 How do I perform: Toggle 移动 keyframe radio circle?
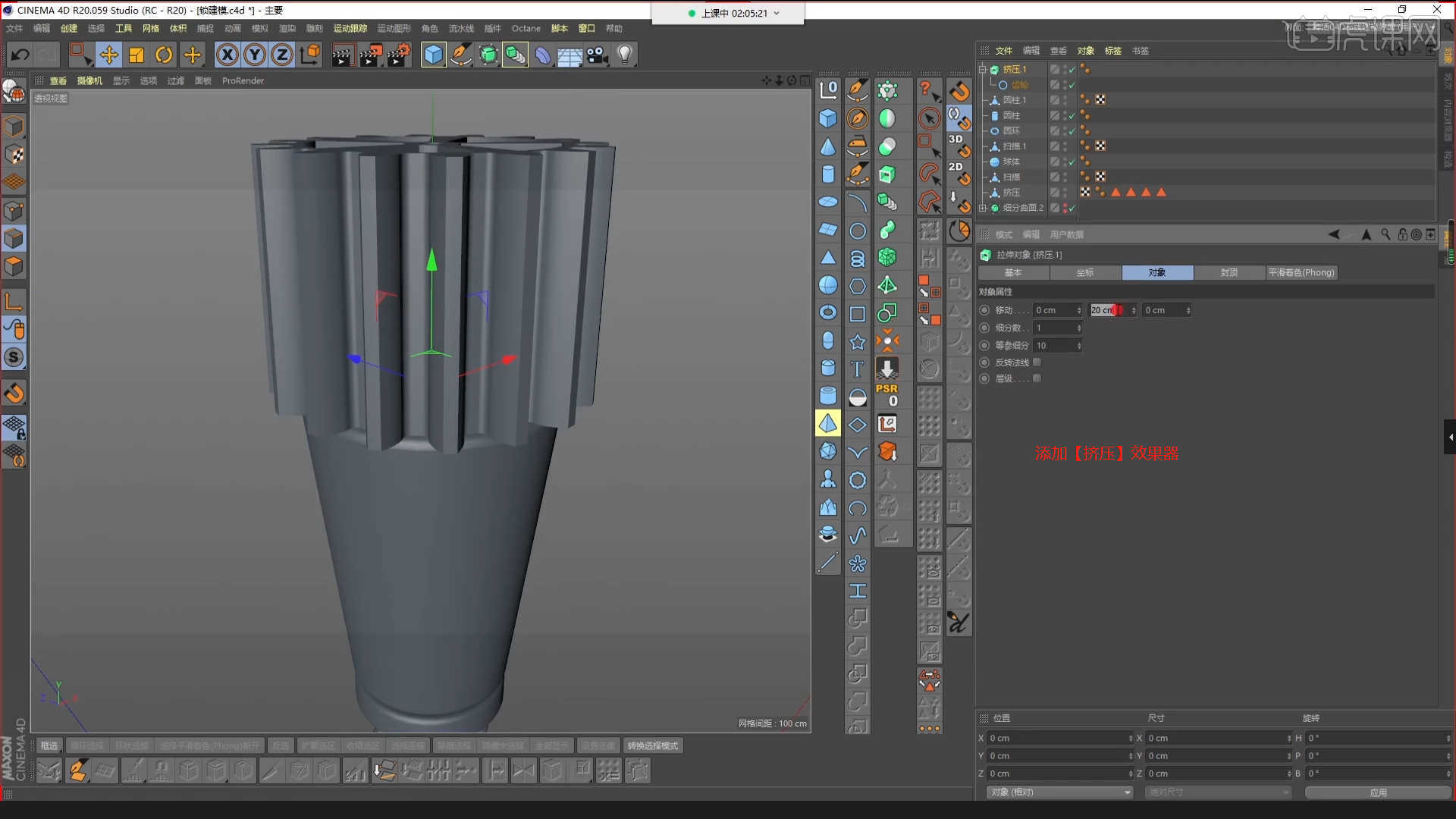point(984,310)
